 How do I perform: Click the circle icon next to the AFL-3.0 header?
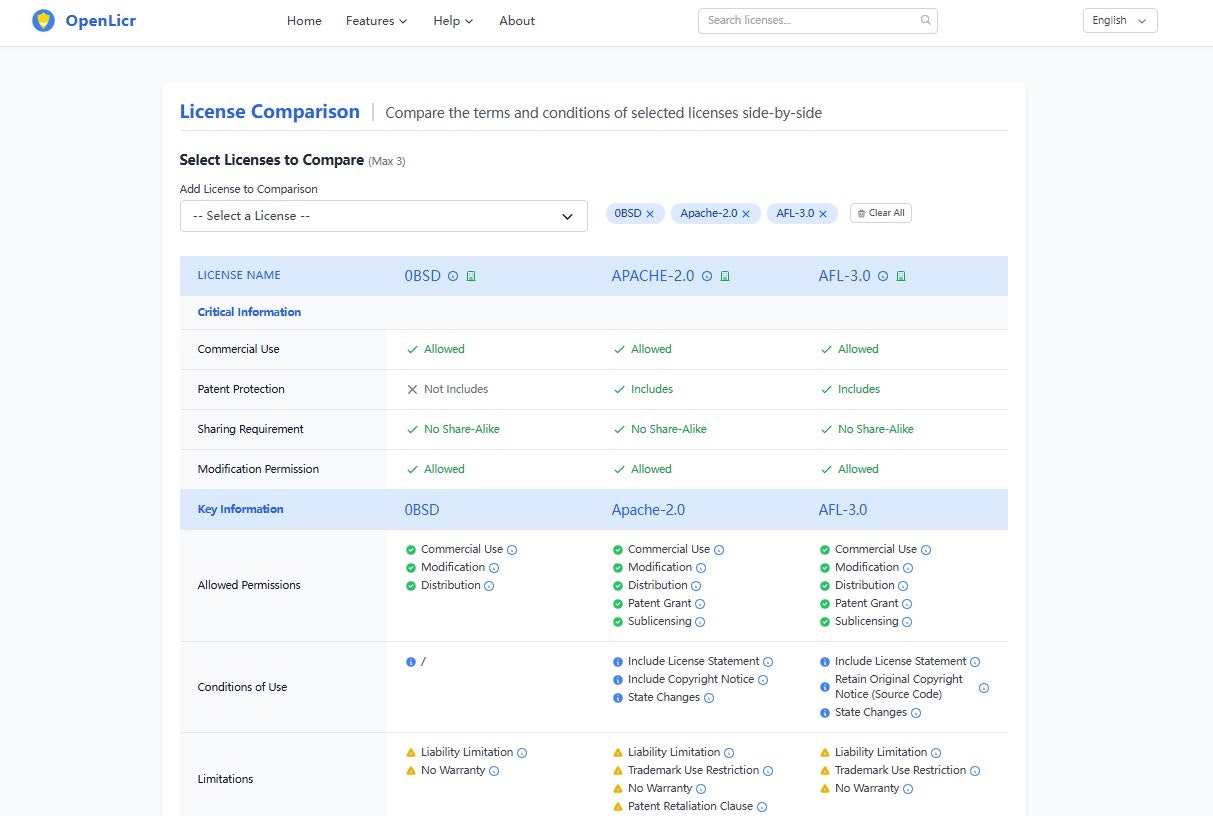[883, 276]
